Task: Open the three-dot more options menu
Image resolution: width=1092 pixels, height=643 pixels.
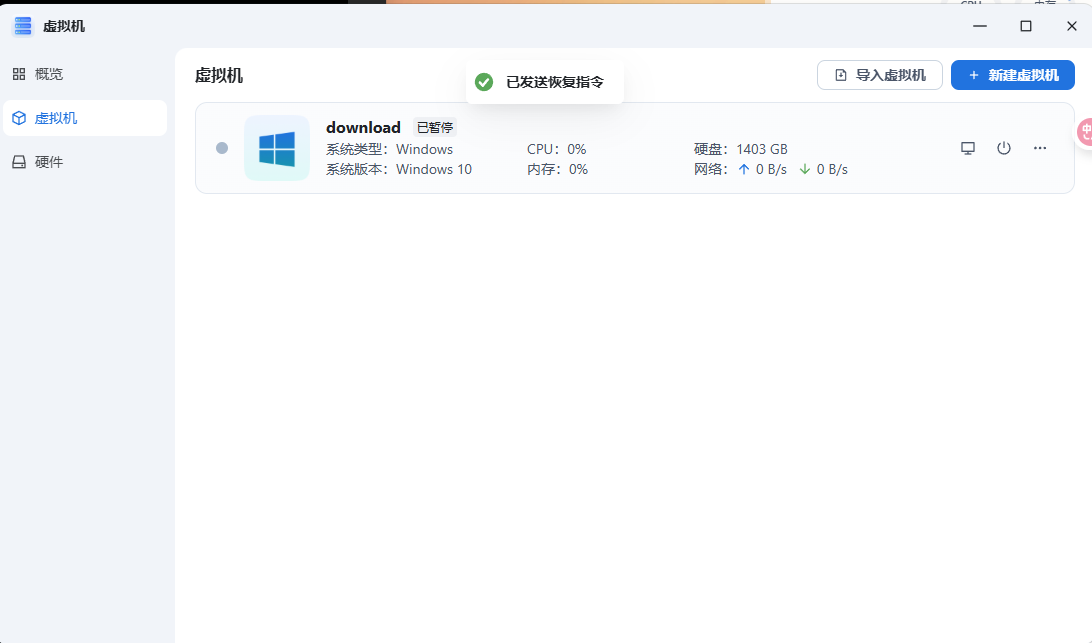Action: tap(1040, 148)
